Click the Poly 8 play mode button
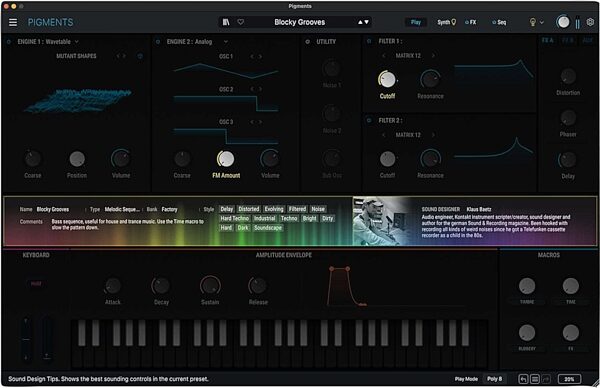The width and height of the screenshot is (600, 388). pos(494,379)
